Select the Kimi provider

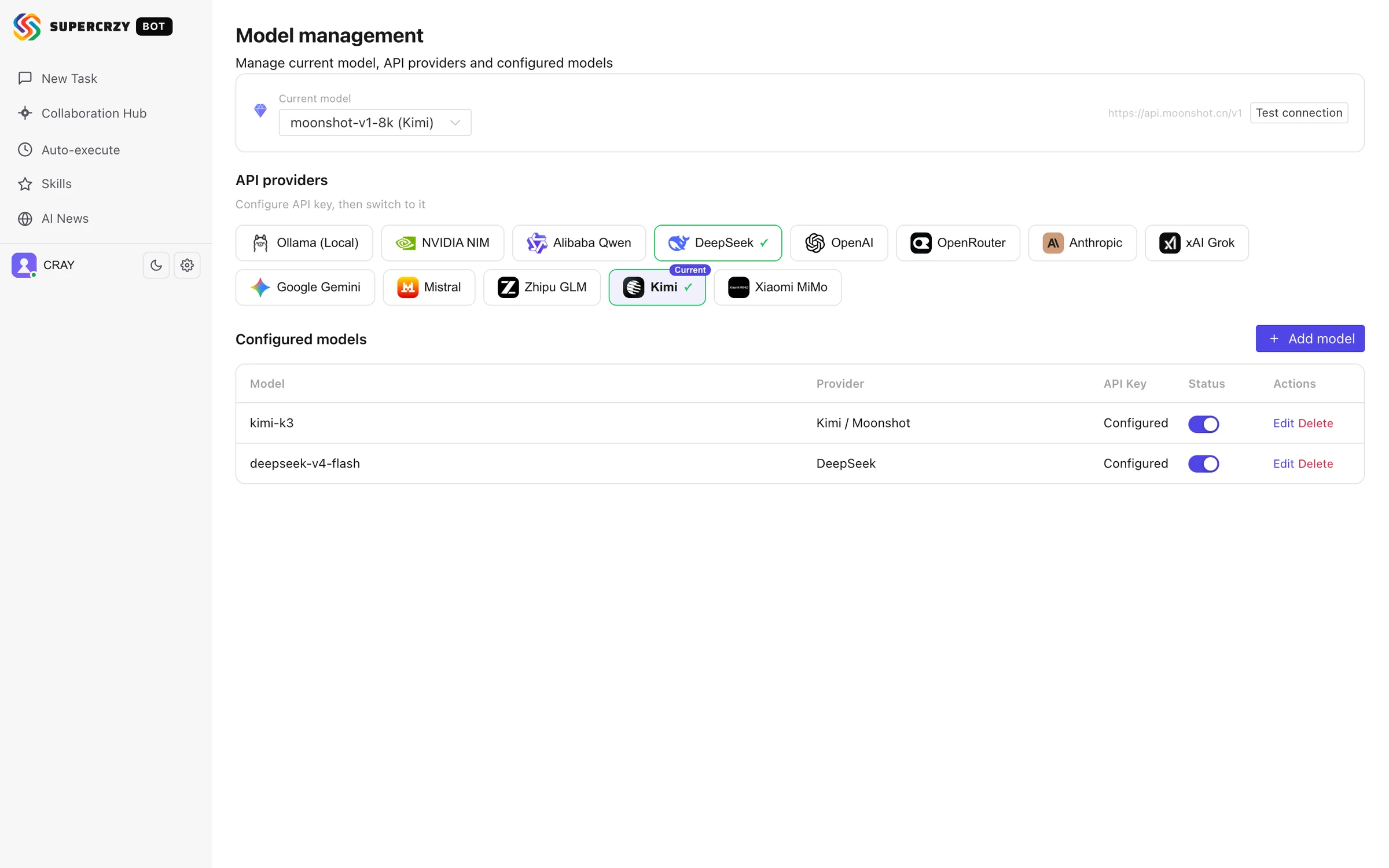(x=657, y=287)
